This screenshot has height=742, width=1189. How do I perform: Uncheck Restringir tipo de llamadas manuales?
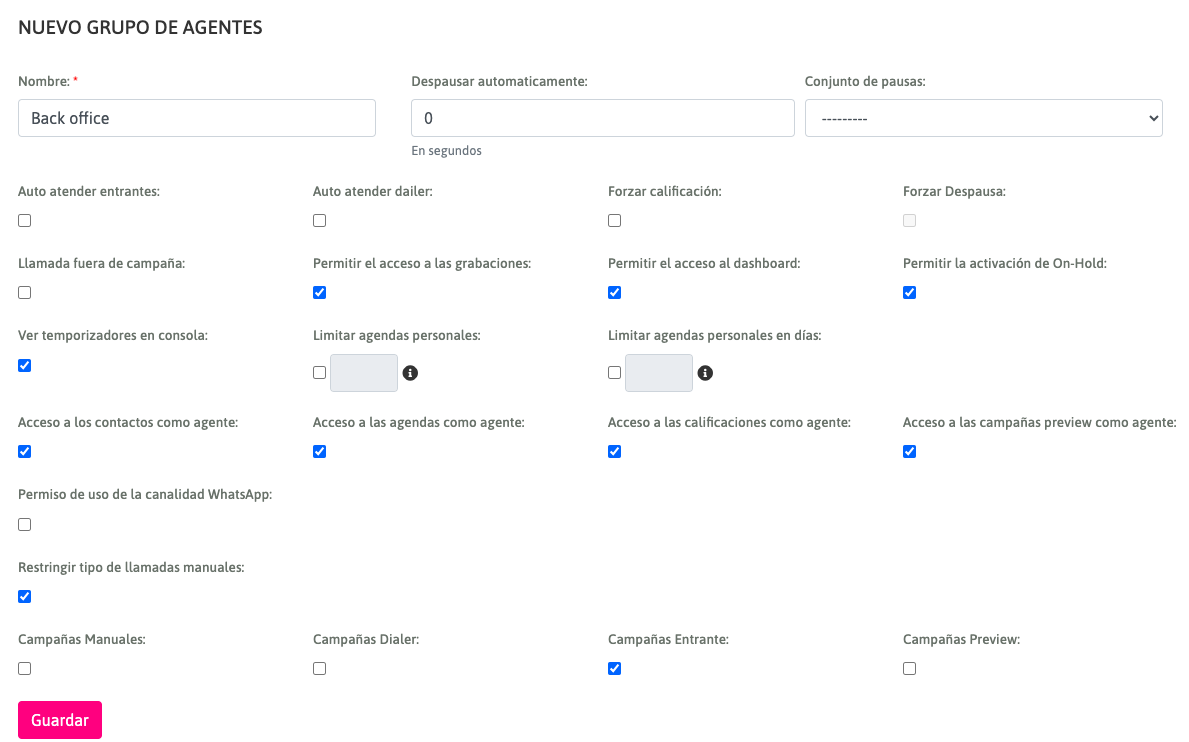[x=25, y=597]
